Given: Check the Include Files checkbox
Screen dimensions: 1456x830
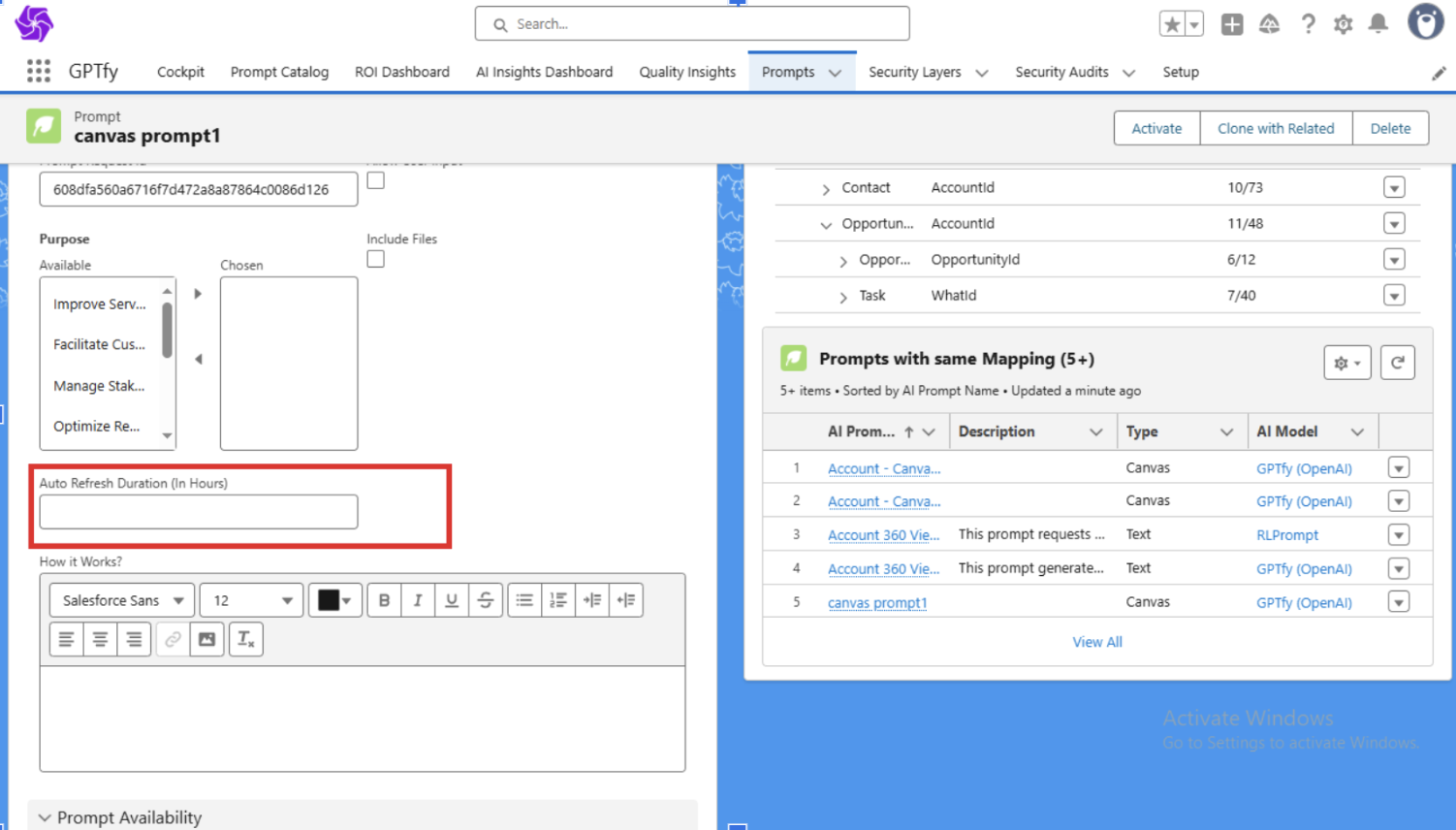Looking at the screenshot, I should (376, 259).
